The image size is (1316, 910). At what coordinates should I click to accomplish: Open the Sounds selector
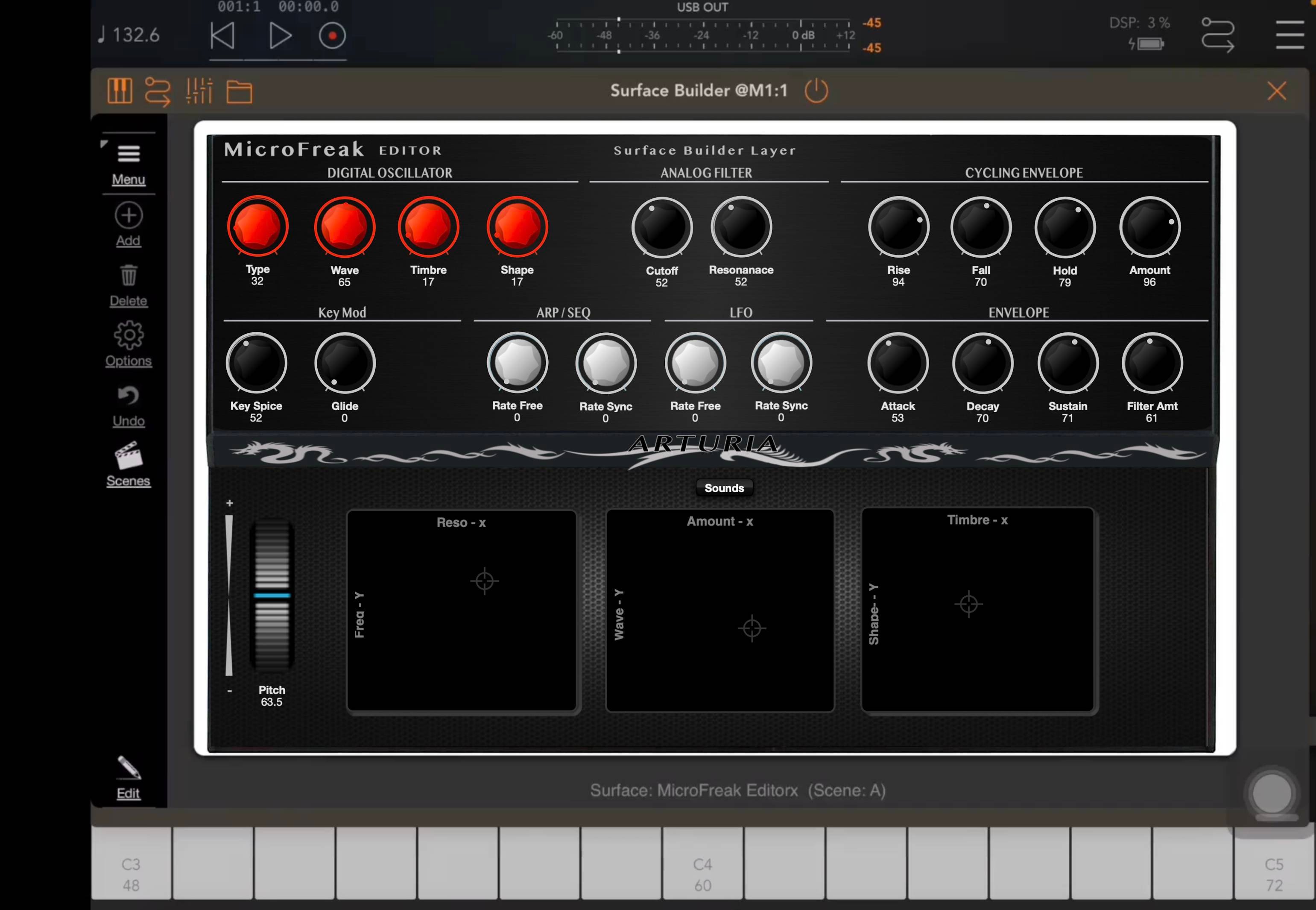[x=723, y=488]
